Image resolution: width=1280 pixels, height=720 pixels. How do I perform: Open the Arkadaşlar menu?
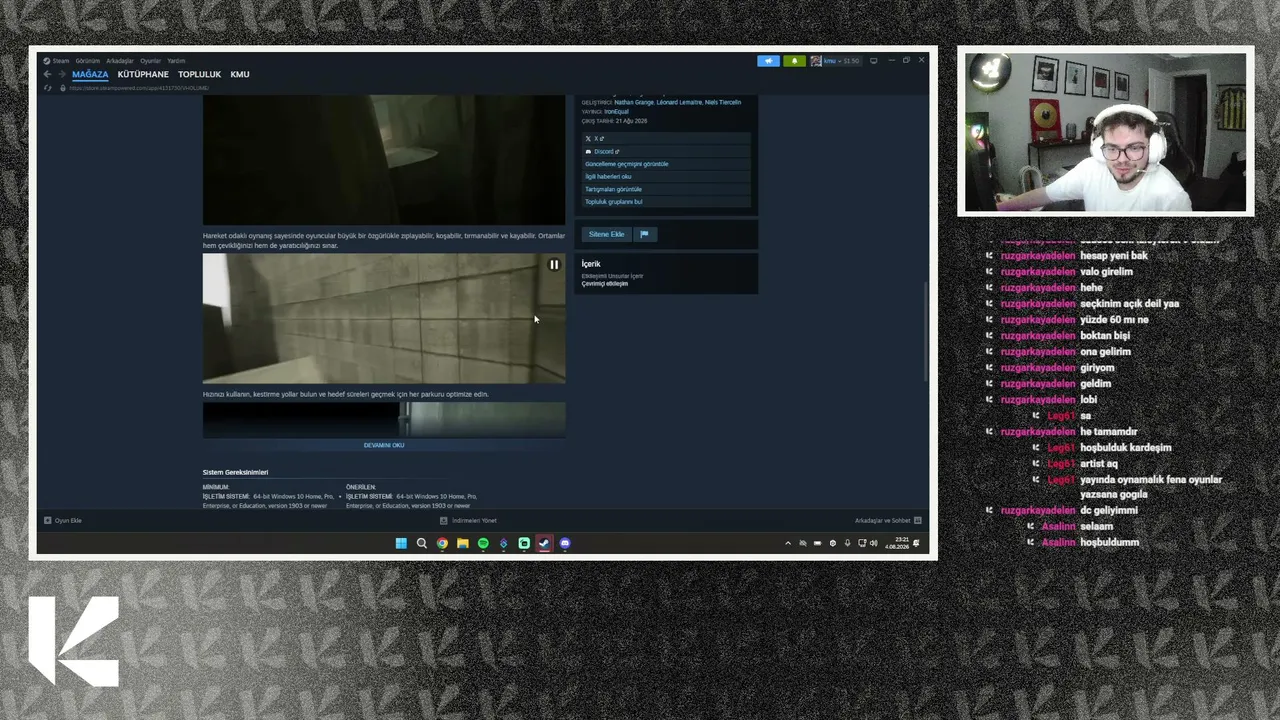[x=120, y=61]
